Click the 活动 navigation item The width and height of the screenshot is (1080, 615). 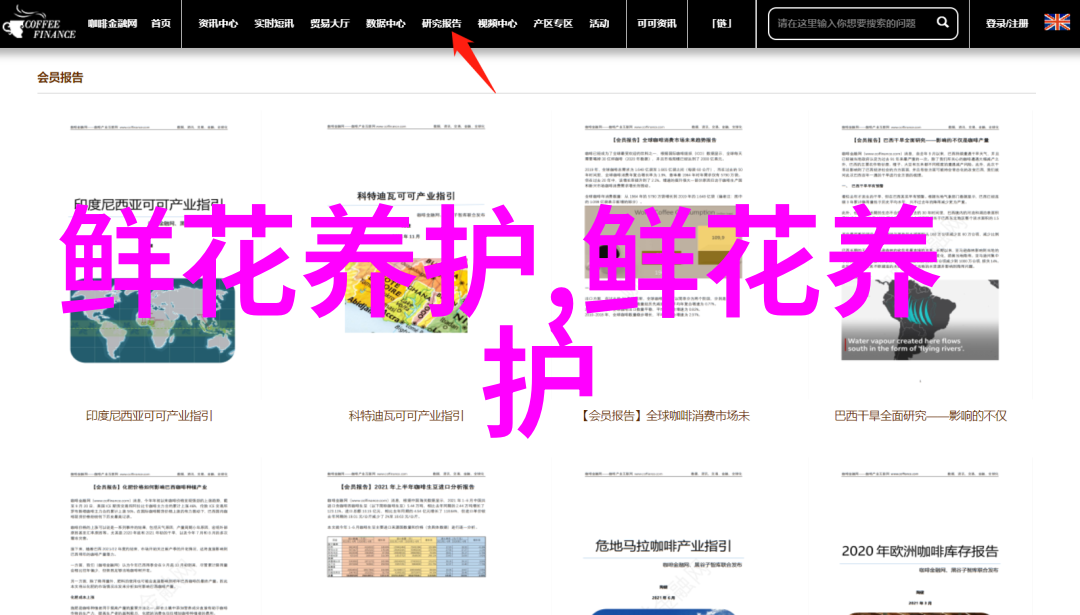(599, 23)
